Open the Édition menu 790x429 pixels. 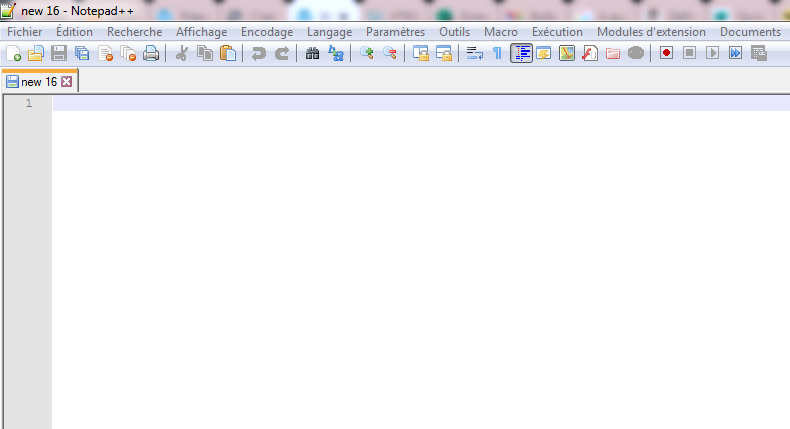75,32
